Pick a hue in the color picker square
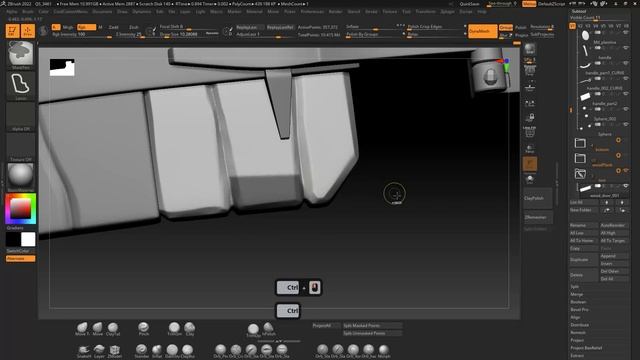640x360 pixels. (20, 209)
